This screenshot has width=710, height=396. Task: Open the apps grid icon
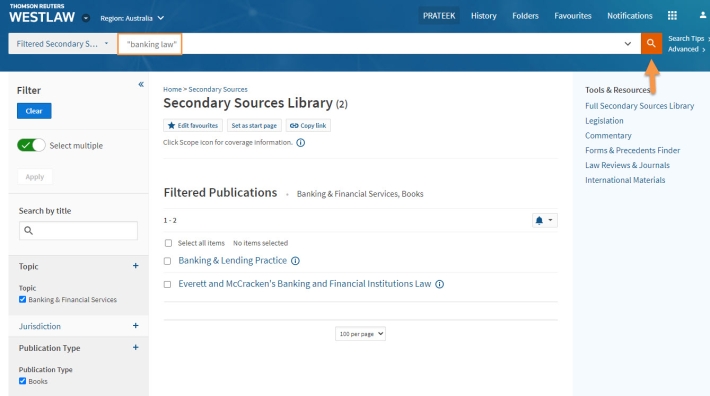(672, 16)
